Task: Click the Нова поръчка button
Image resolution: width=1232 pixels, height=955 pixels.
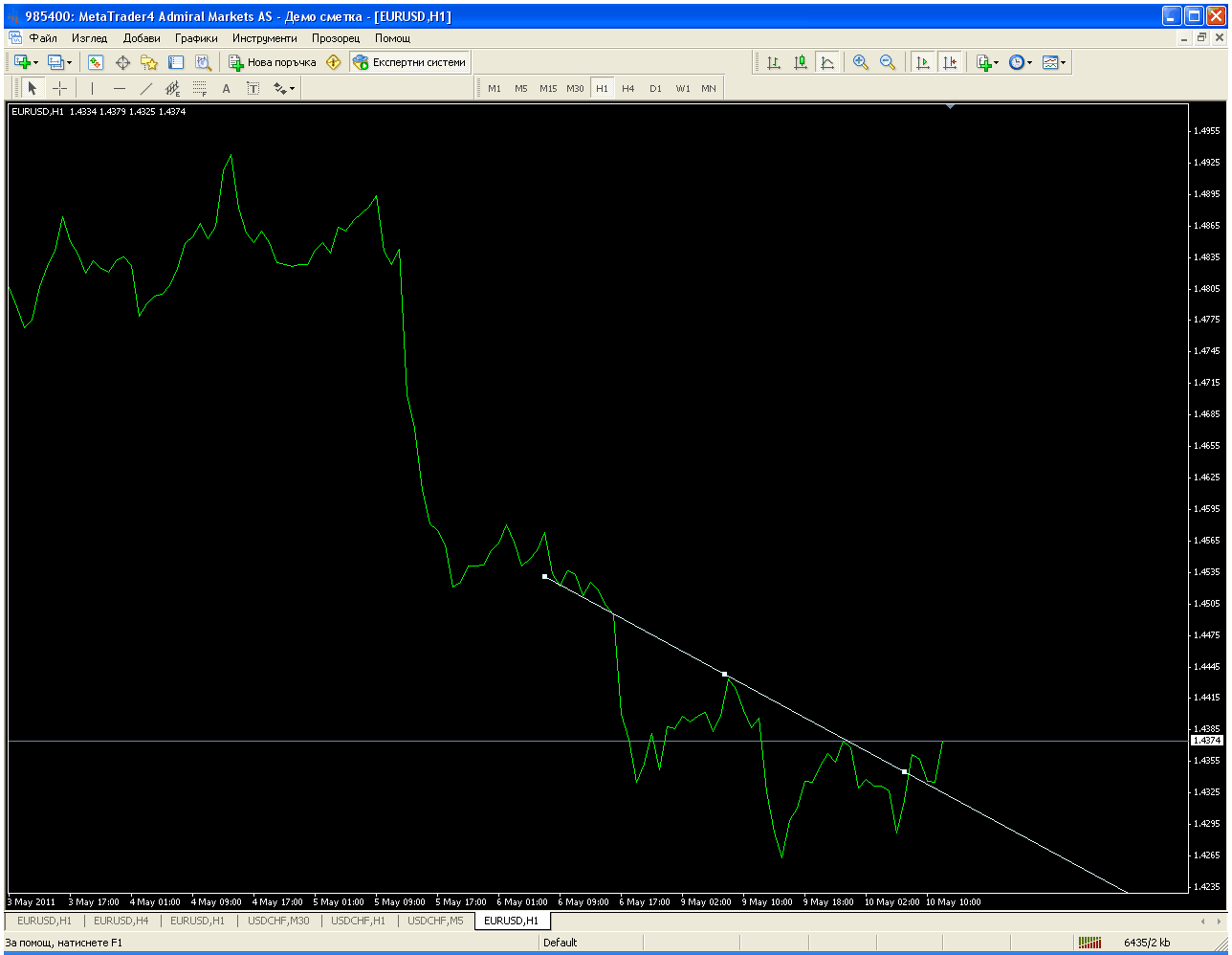Action: click(x=272, y=62)
